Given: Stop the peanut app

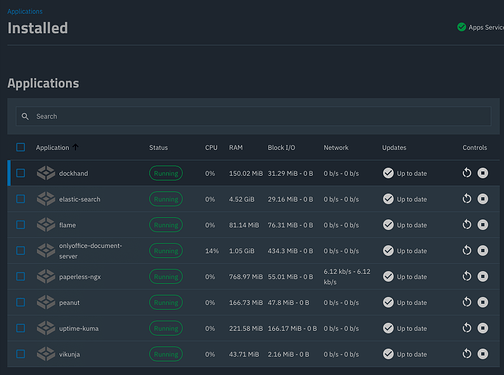Looking at the screenshot, I should click(483, 302).
